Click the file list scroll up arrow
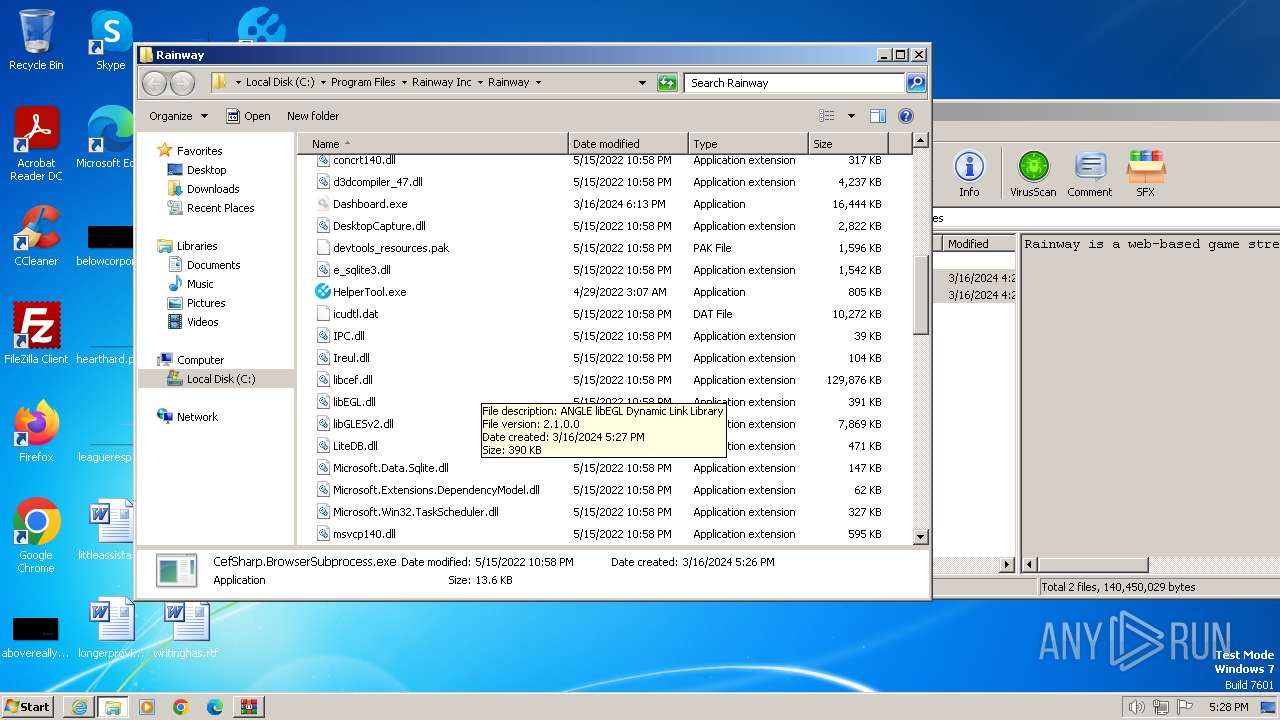Image resolution: width=1280 pixels, height=720 pixels. 921,141
